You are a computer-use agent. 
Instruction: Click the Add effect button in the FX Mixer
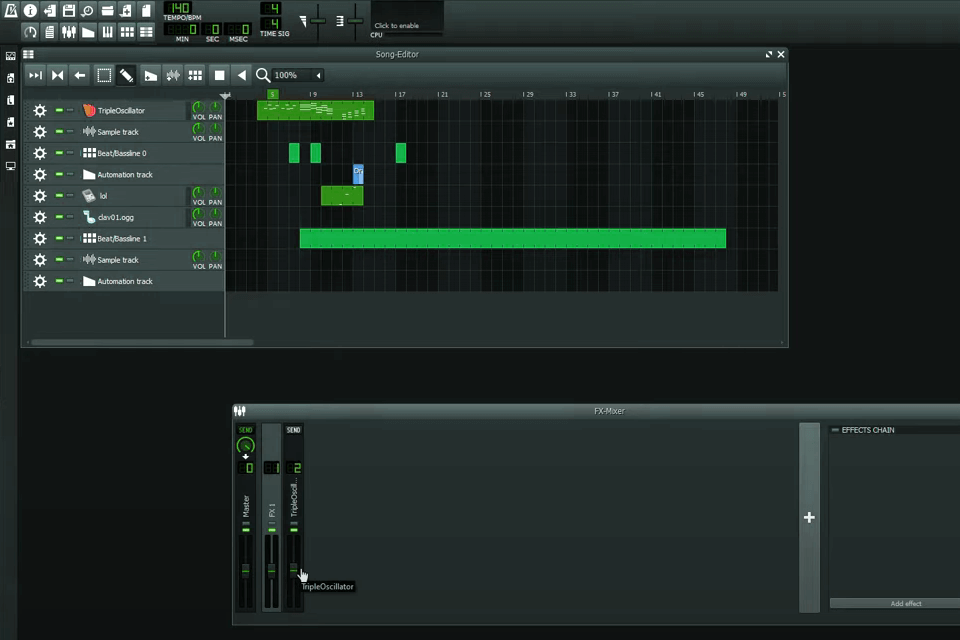[x=905, y=603]
